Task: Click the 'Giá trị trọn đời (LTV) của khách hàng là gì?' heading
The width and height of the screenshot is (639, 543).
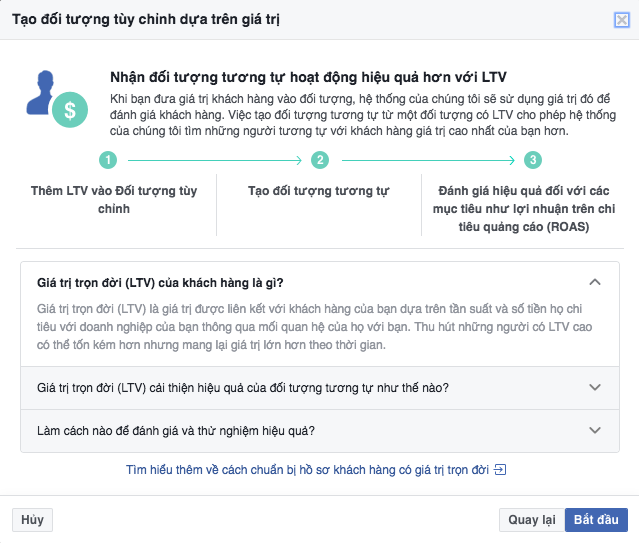Action: click(168, 282)
